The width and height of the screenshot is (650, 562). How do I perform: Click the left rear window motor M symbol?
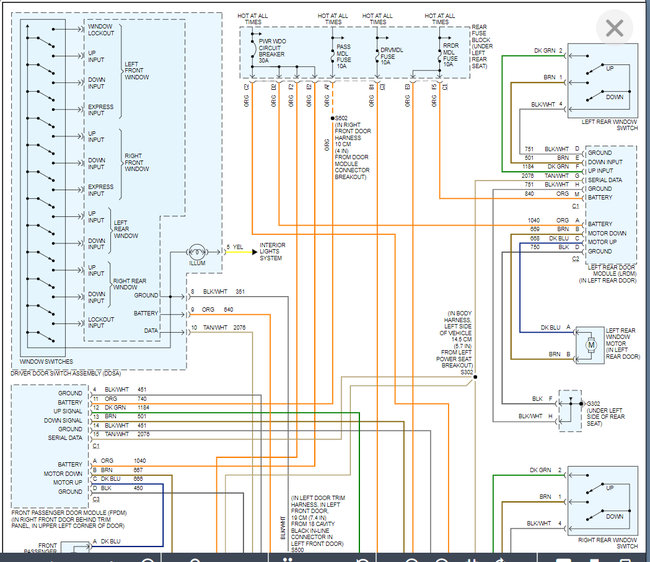pyautogui.click(x=591, y=345)
